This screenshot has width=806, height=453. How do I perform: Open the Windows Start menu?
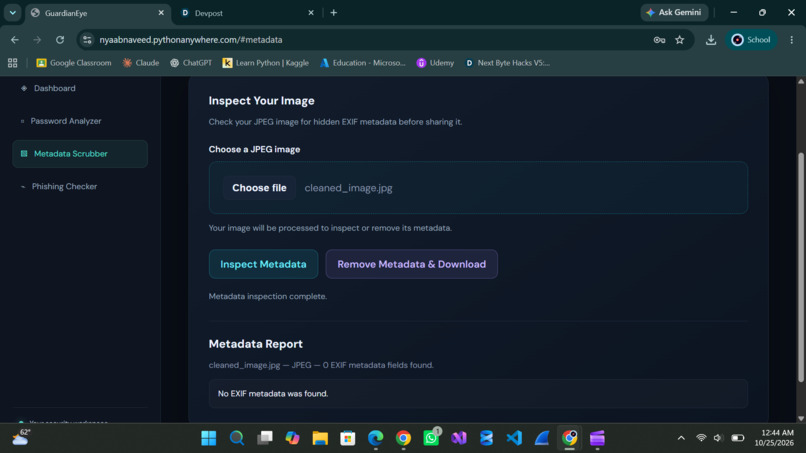209,438
